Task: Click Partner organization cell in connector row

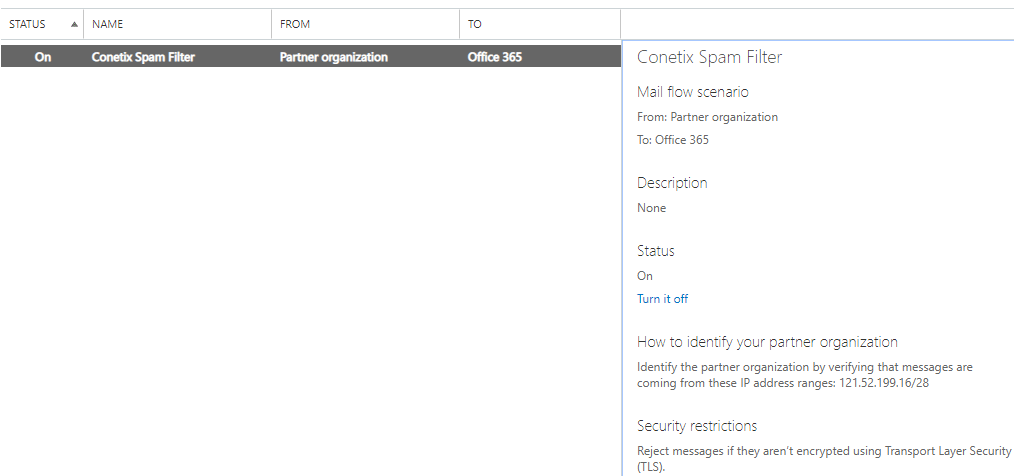Action: 334,57
